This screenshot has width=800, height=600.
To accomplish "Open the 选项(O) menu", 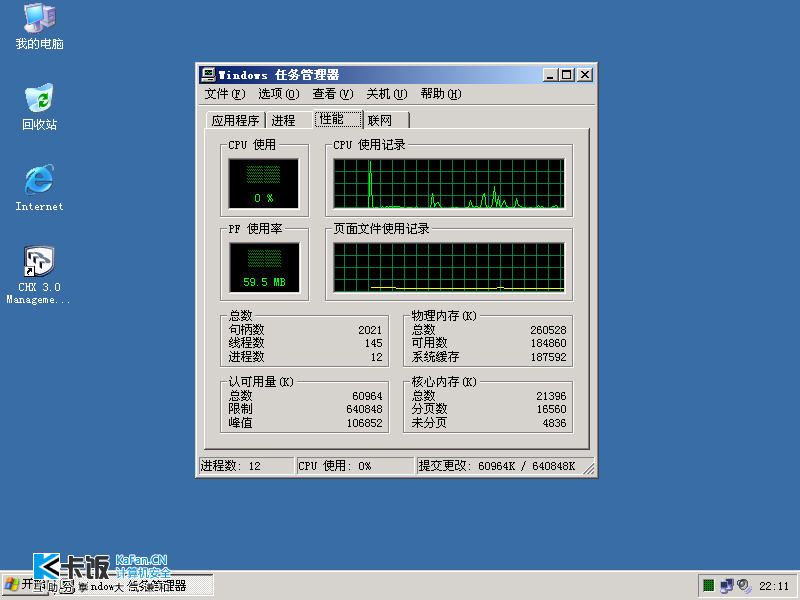I will click(x=279, y=94).
